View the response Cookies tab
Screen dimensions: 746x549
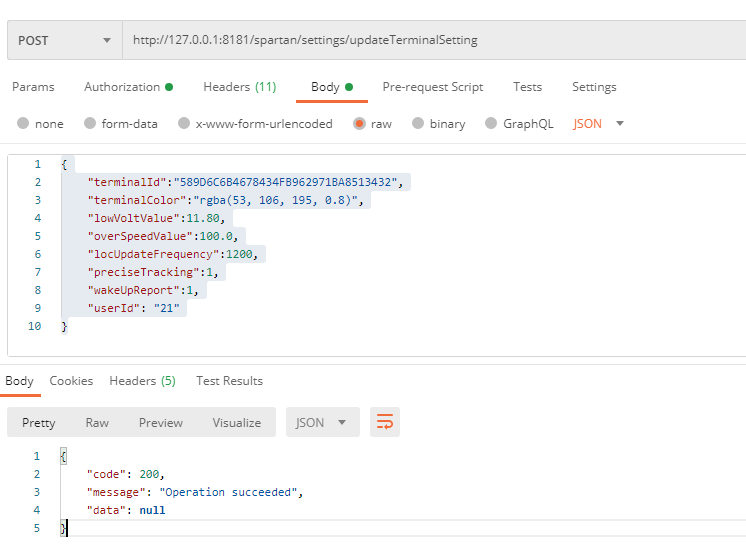click(71, 381)
